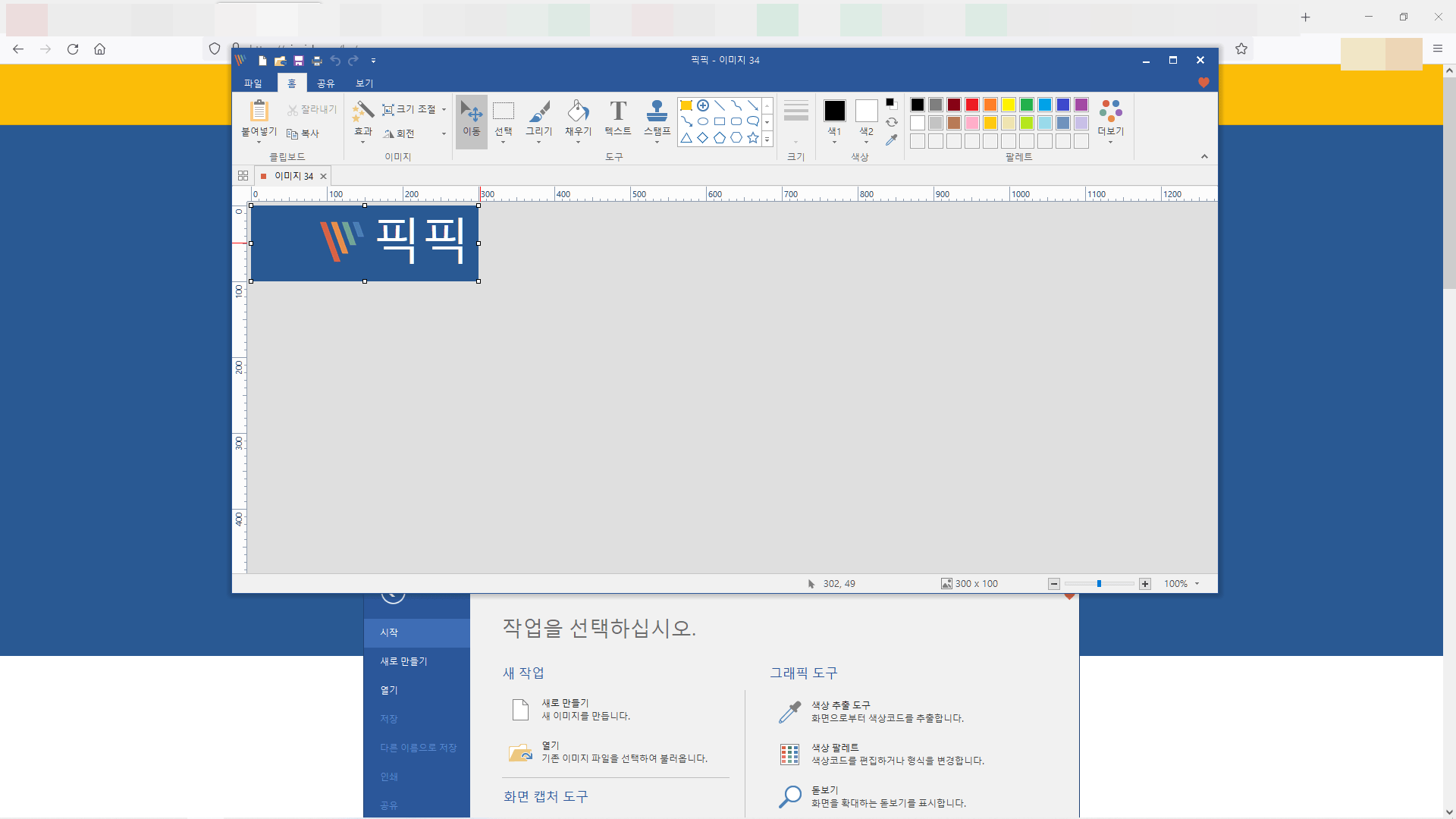Reset to default black/white colors icon
Image resolution: width=1456 pixels, height=819 pixels.
point(892,104)
